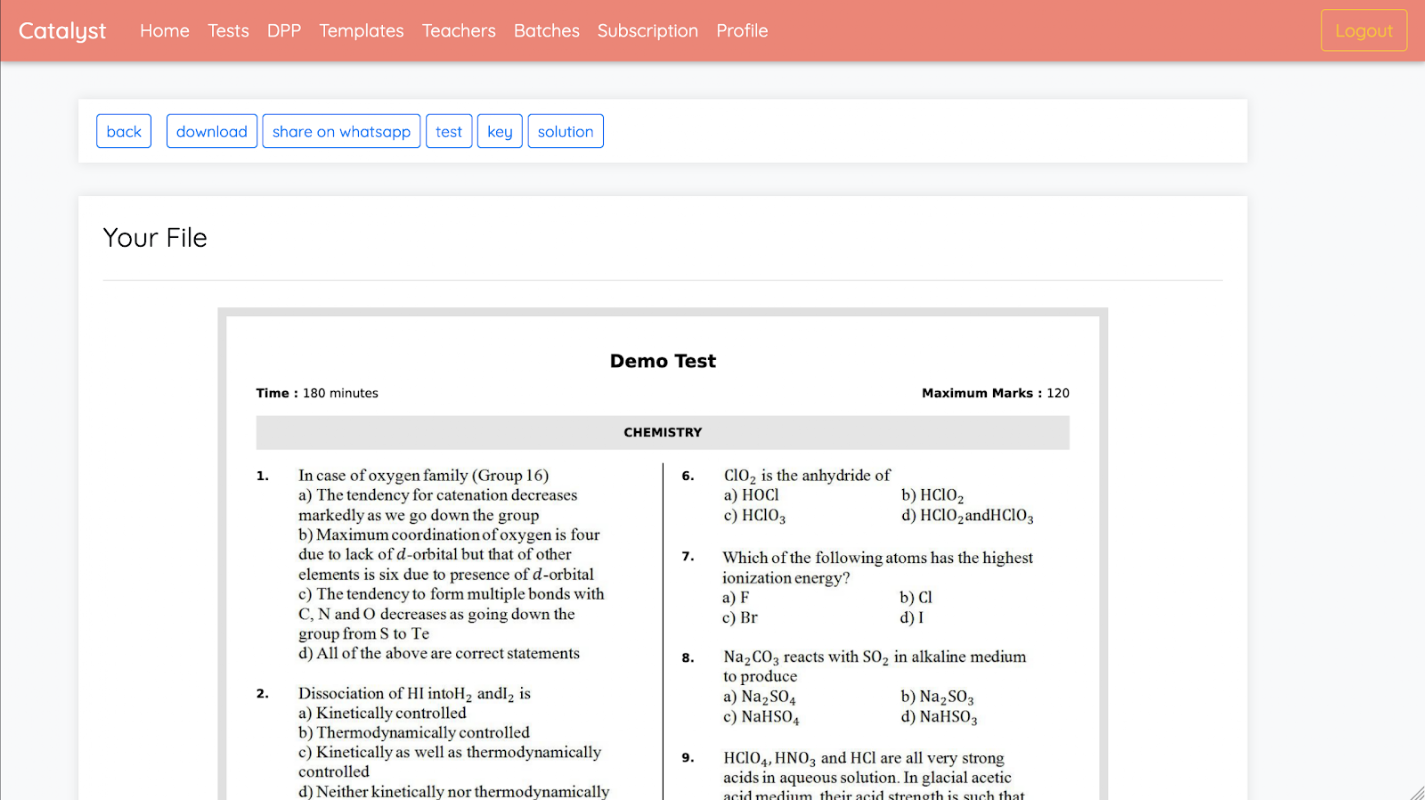Click the 'Your File' heading
Screen dimensions: 1425x800
(x=155, y=238)
